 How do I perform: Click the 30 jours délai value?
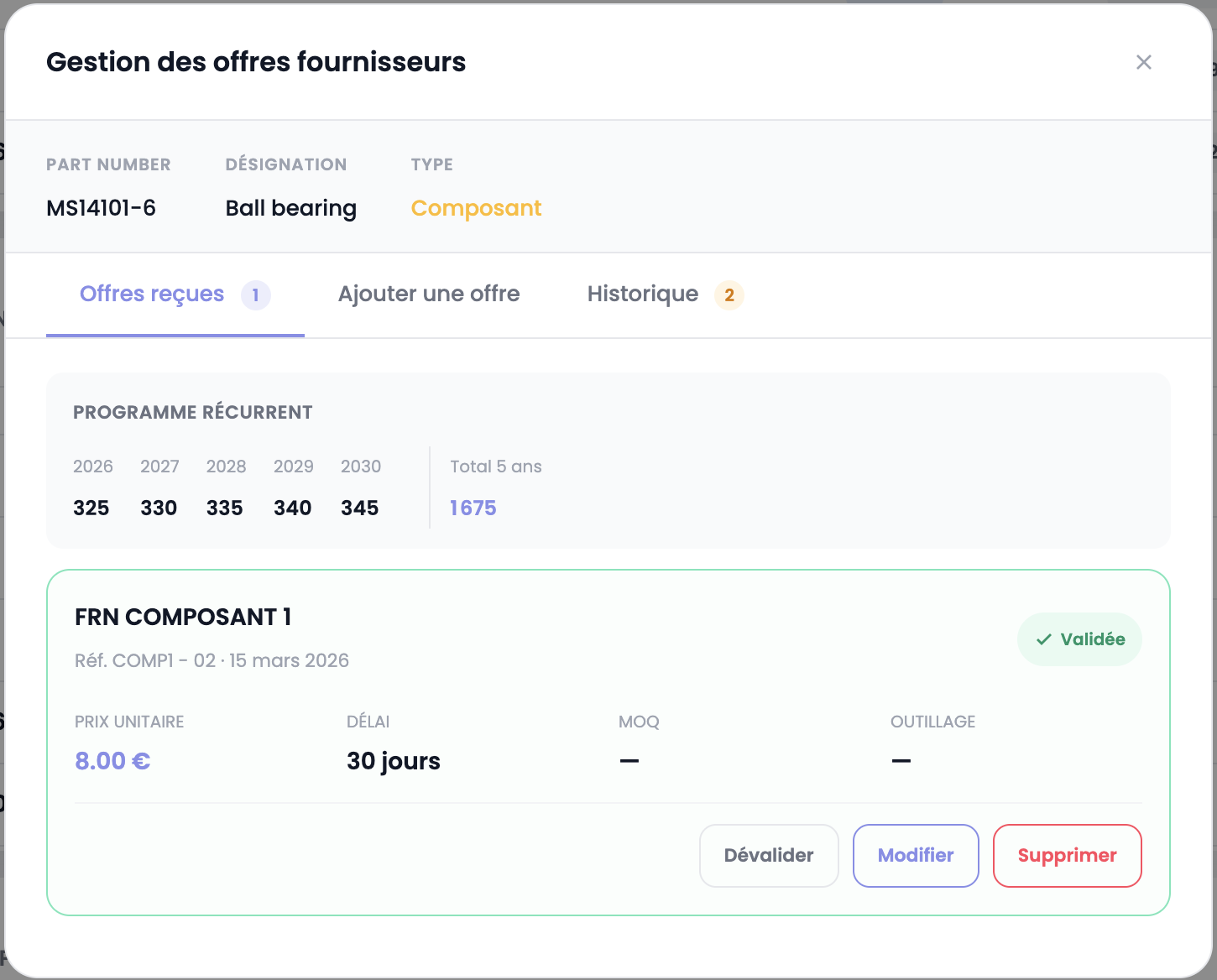pyautogui.click(x=393, y=761)
